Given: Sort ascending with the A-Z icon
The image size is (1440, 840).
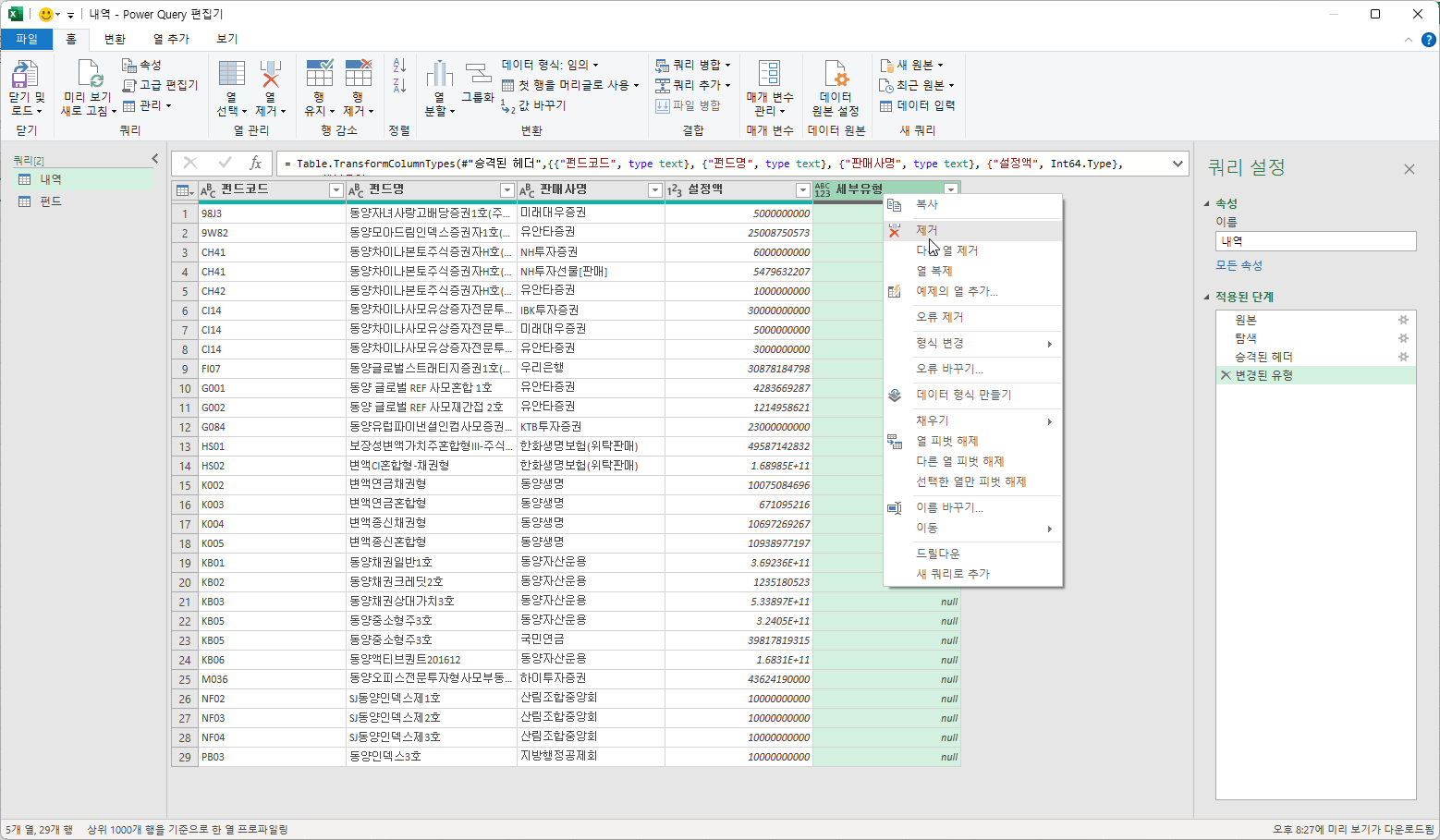Looking at the screenshot, I should coord(399,66).
